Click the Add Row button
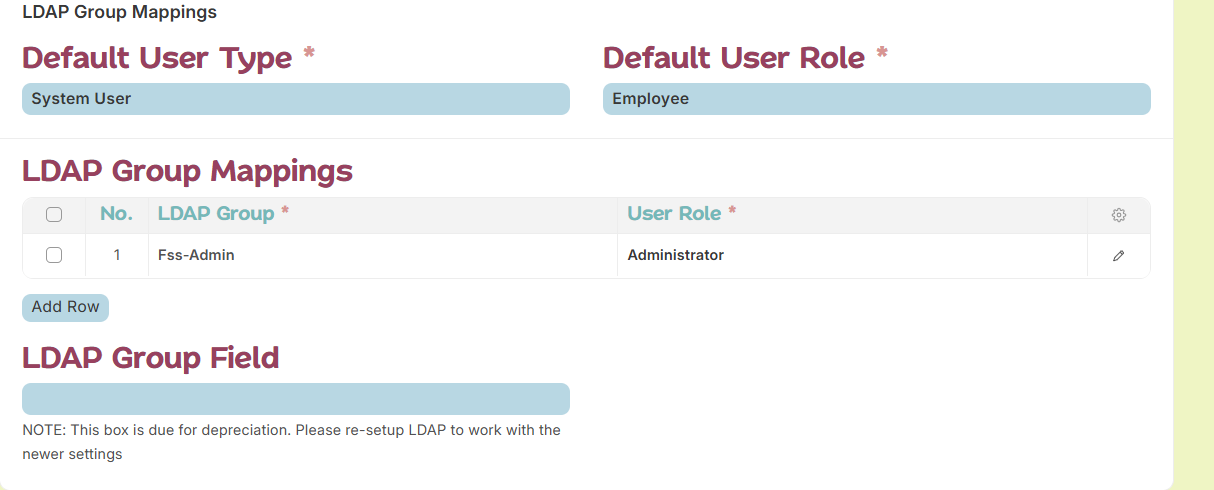The height and width of the screenshot is (490, 1214). tap(65, 307)
